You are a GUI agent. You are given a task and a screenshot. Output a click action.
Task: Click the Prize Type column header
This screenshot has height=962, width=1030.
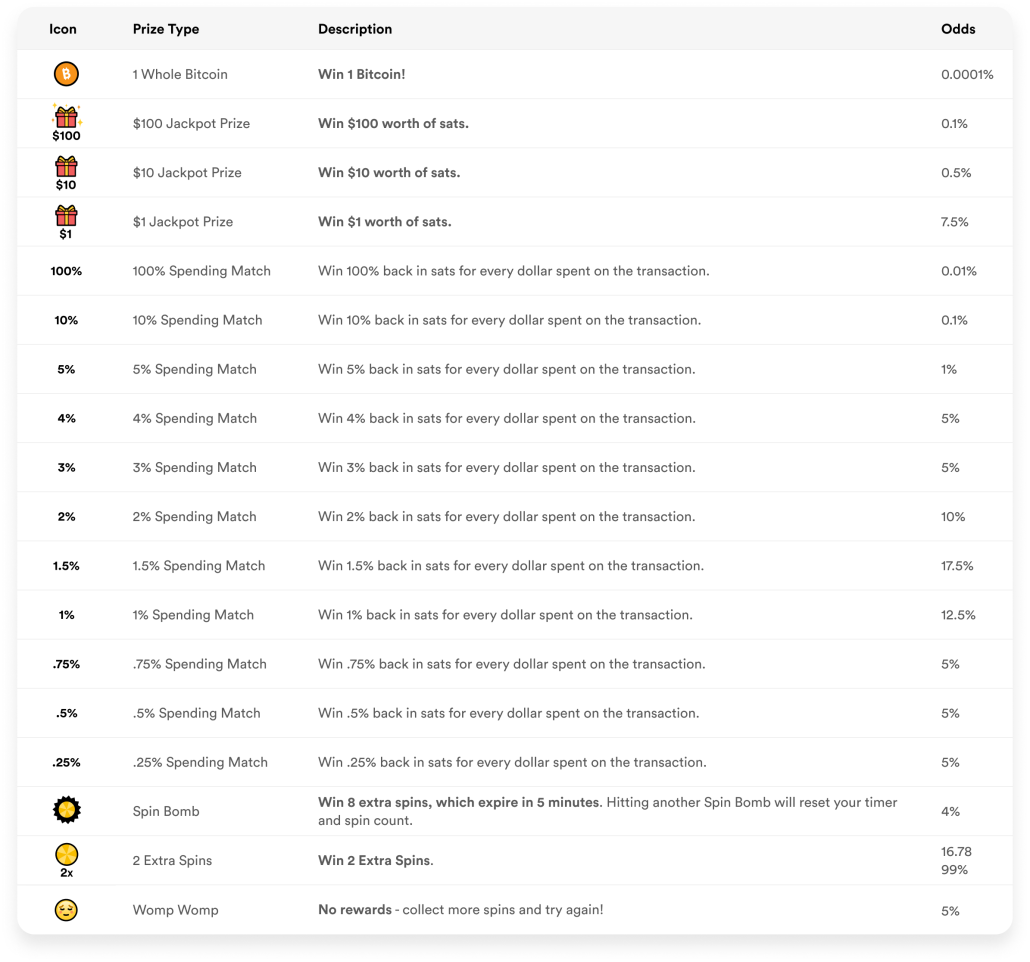pyautogui.click(x=166, y=29)
